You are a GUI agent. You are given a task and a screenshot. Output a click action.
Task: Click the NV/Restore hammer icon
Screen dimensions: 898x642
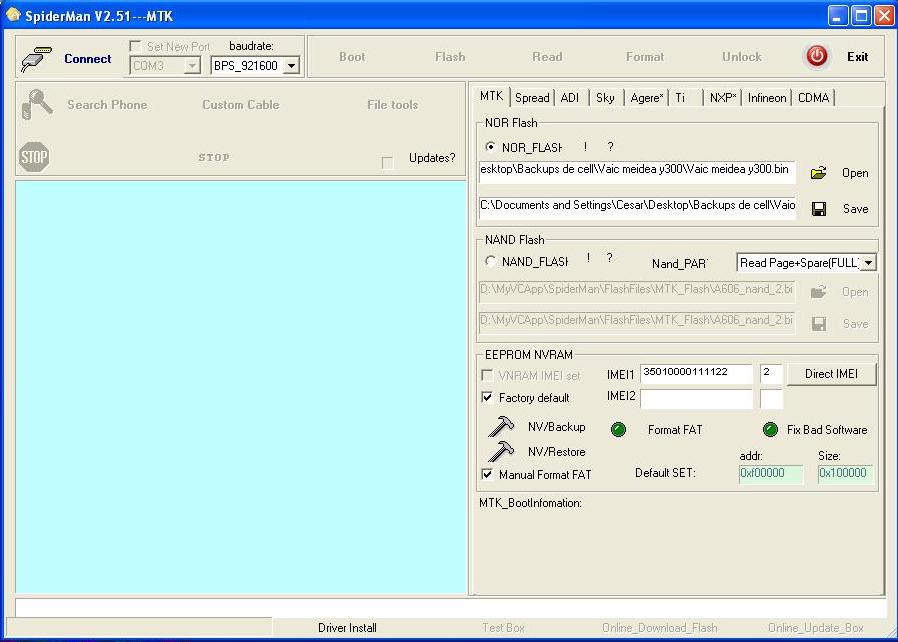[x=501, y=451]
